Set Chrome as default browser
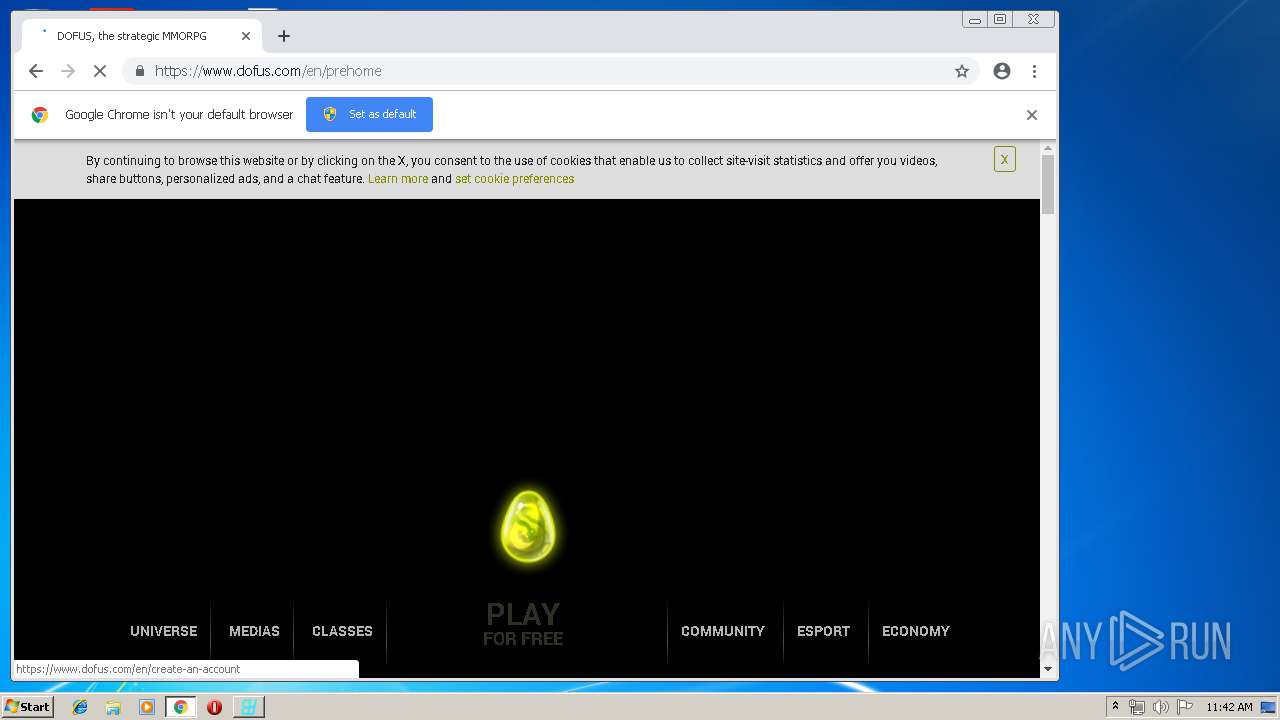 pyautogui.click(x=369, y=114)
